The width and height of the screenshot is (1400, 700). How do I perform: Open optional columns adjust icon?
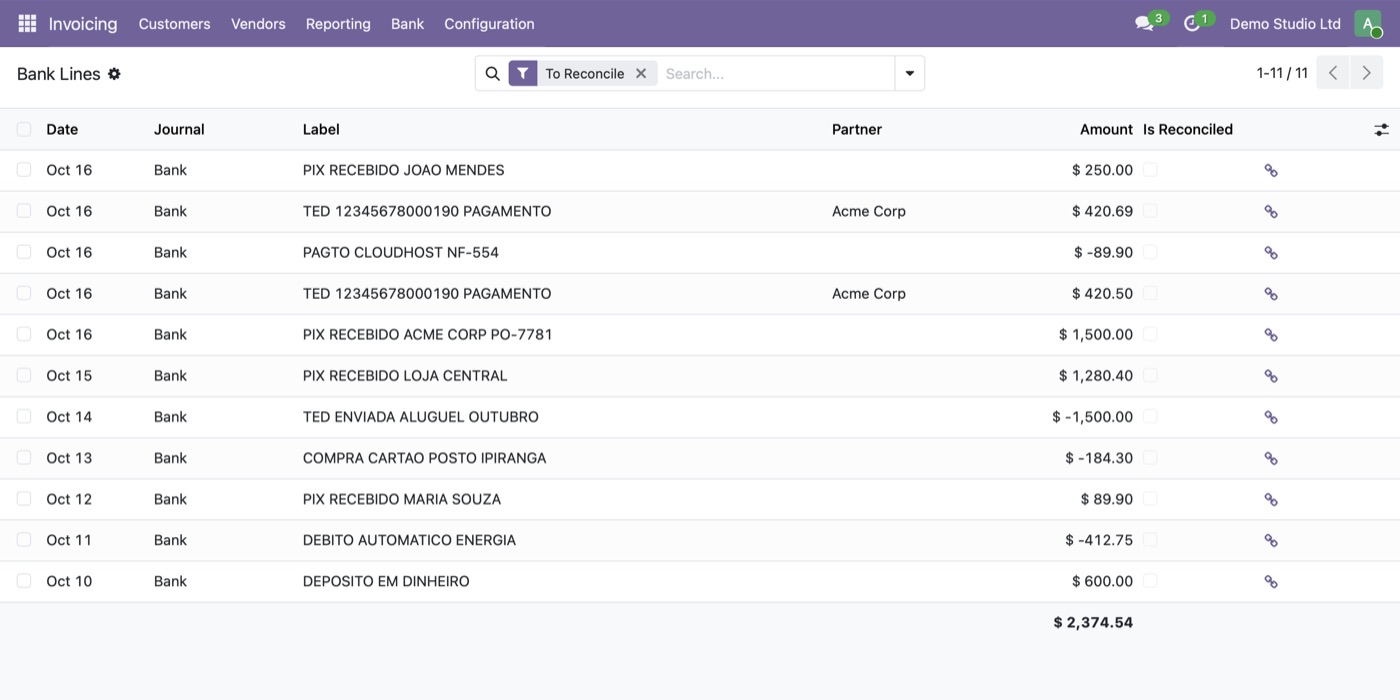tap(1381, 129)
